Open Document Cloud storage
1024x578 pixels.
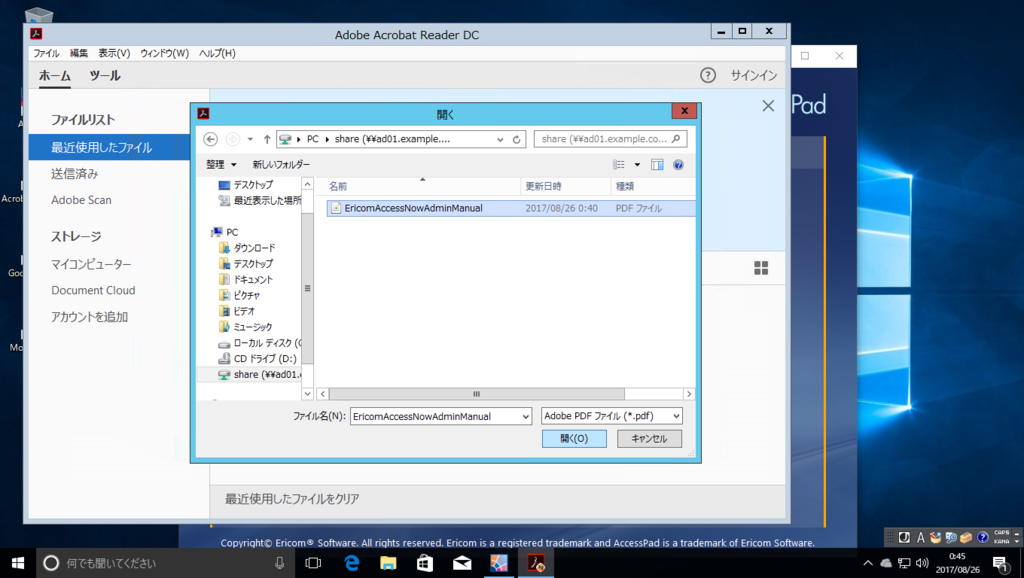pos(93,290)
